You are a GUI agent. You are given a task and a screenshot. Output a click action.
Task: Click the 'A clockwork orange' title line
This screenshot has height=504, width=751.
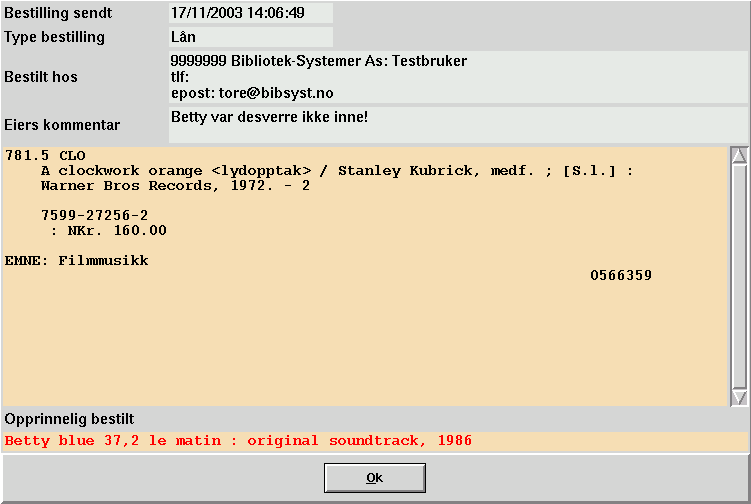click(x=336, y=171)
